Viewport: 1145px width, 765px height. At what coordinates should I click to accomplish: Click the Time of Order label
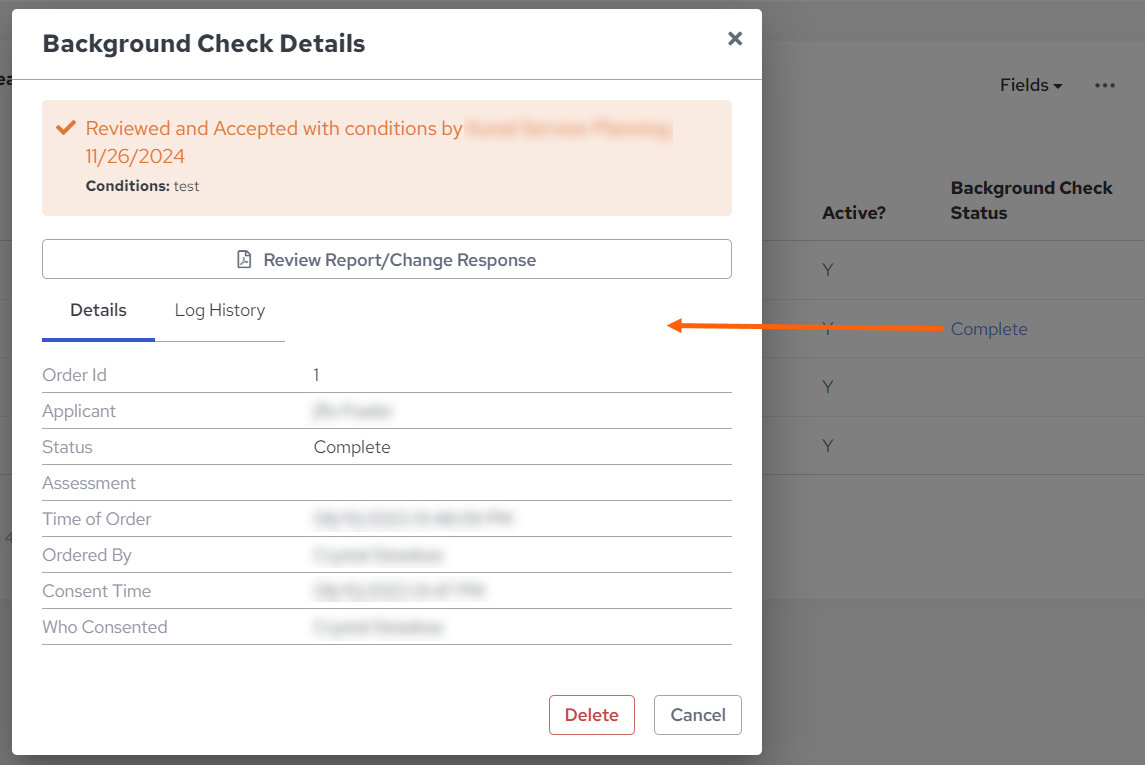[97, 519]
